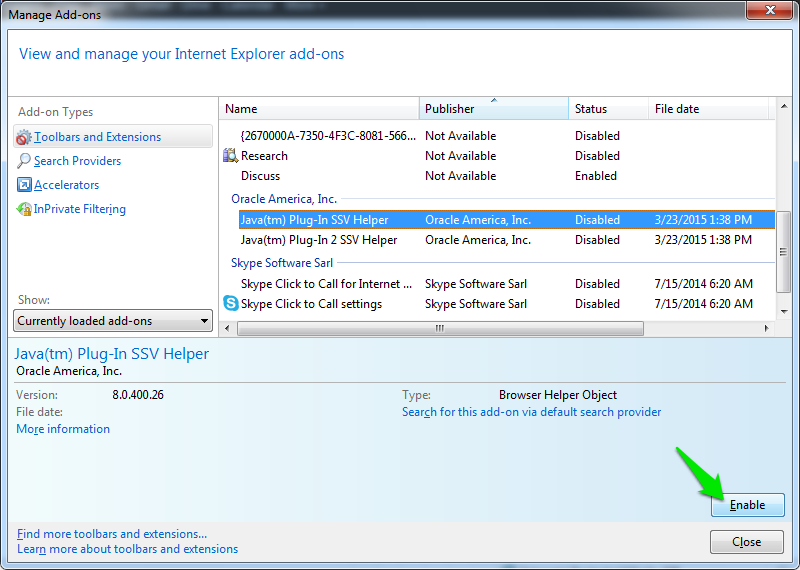800x570 pixels.
Task: Select InPrivate Filtering add-on type
Action: (x=80, y=209)
